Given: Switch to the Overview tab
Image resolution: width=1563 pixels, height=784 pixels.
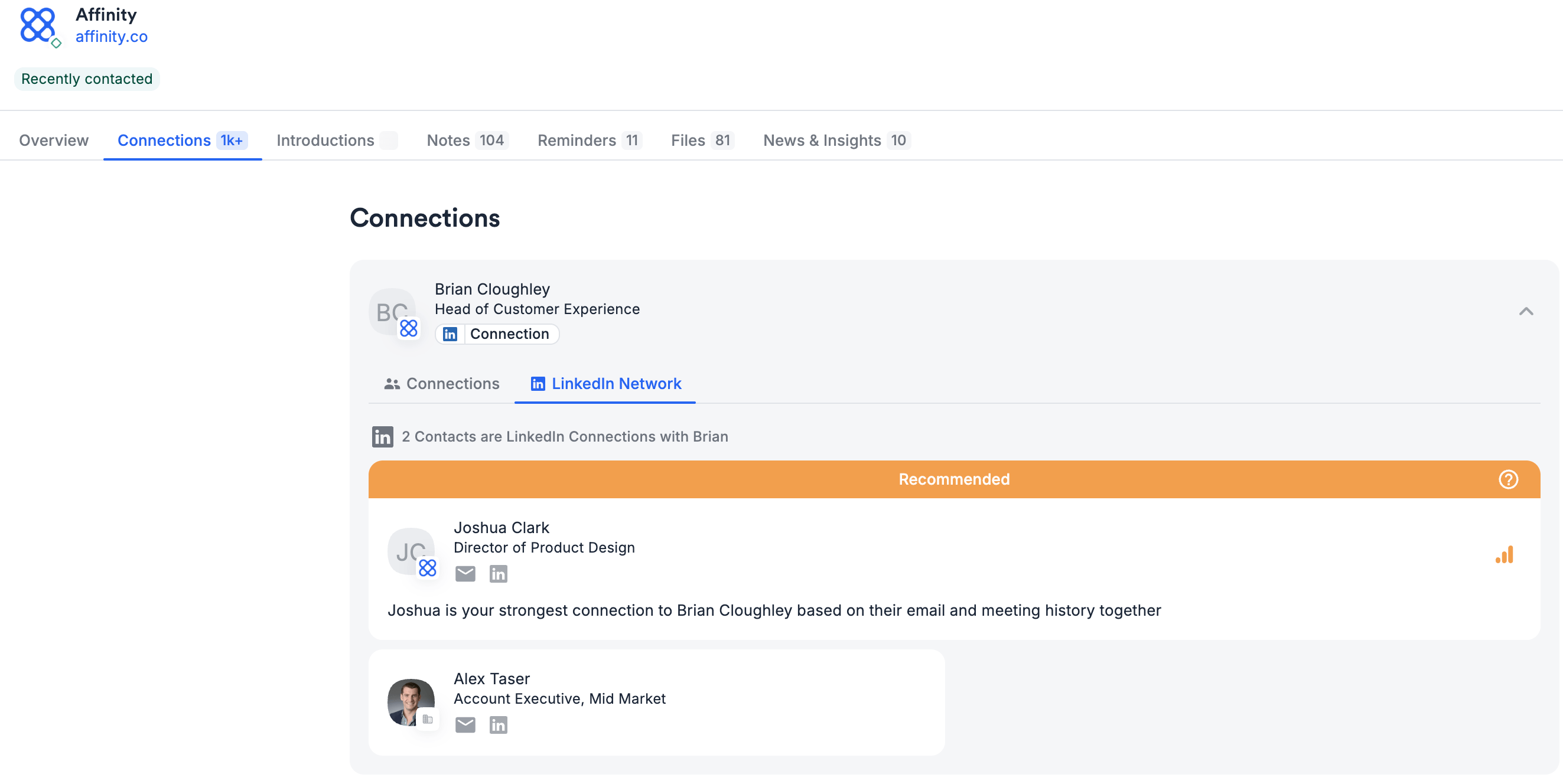Looking at the screenshot, I should [x=53, y=140].
